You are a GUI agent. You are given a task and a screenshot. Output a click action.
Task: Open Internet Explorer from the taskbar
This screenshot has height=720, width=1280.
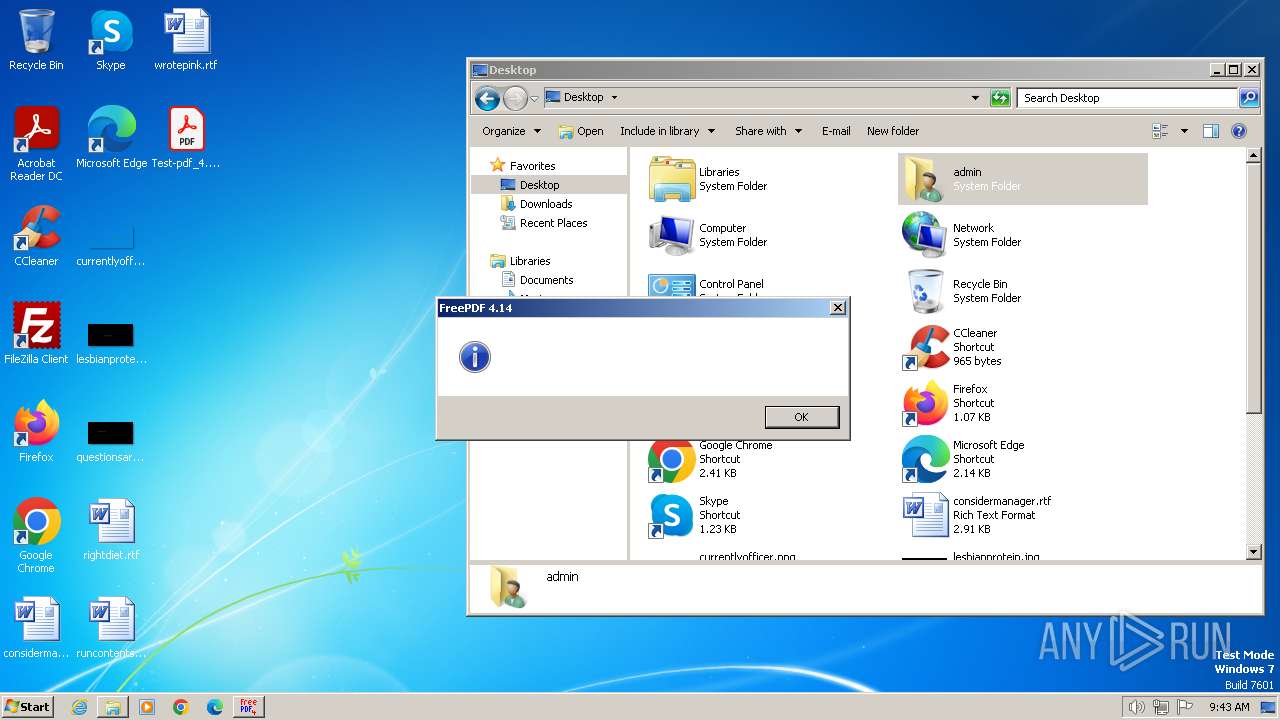[x=79, y=707]
